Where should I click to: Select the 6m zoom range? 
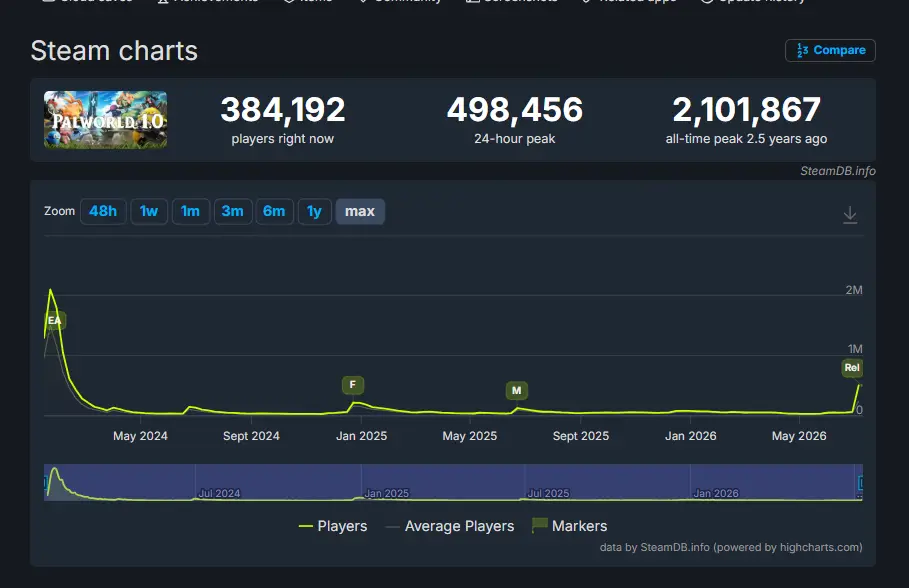275,212
